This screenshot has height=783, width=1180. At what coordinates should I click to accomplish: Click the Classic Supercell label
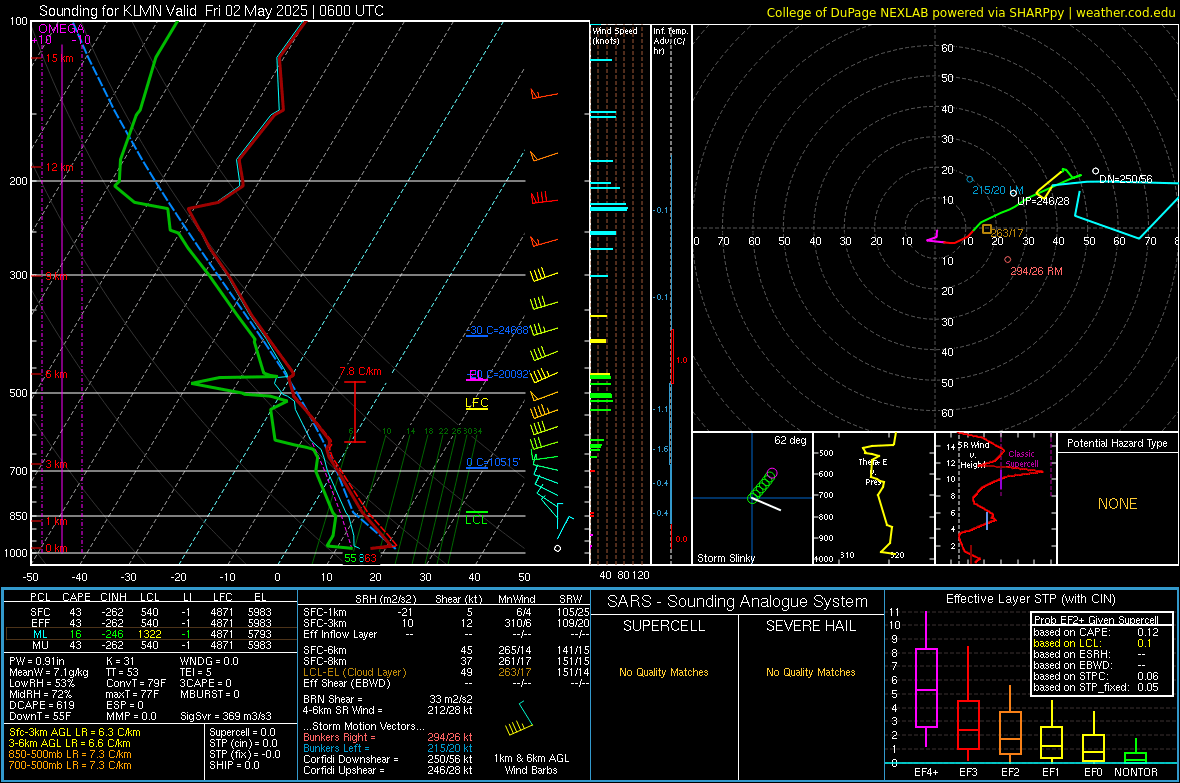pos(1021,459)
